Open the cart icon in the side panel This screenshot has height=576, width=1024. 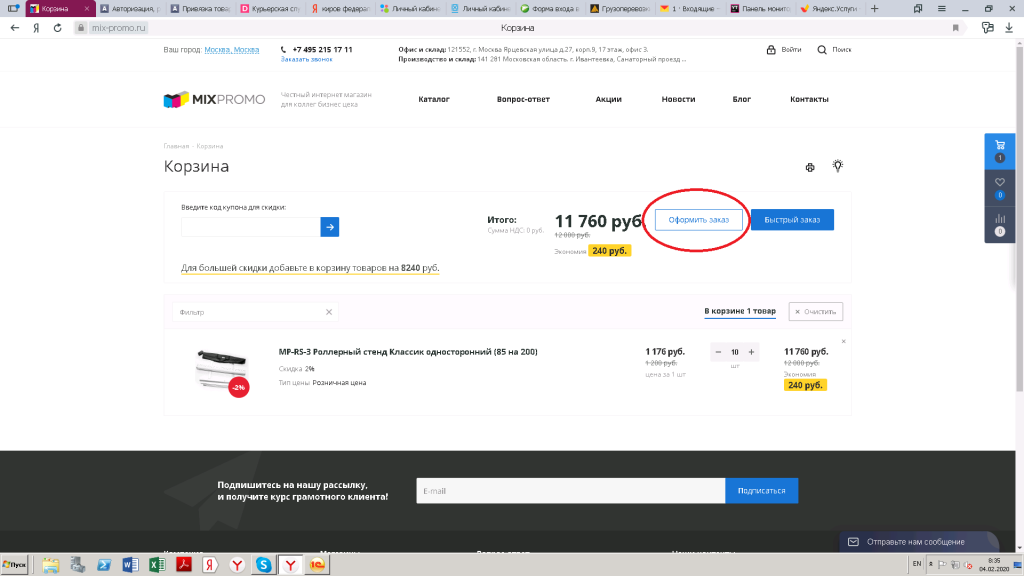coord(1000,146)
